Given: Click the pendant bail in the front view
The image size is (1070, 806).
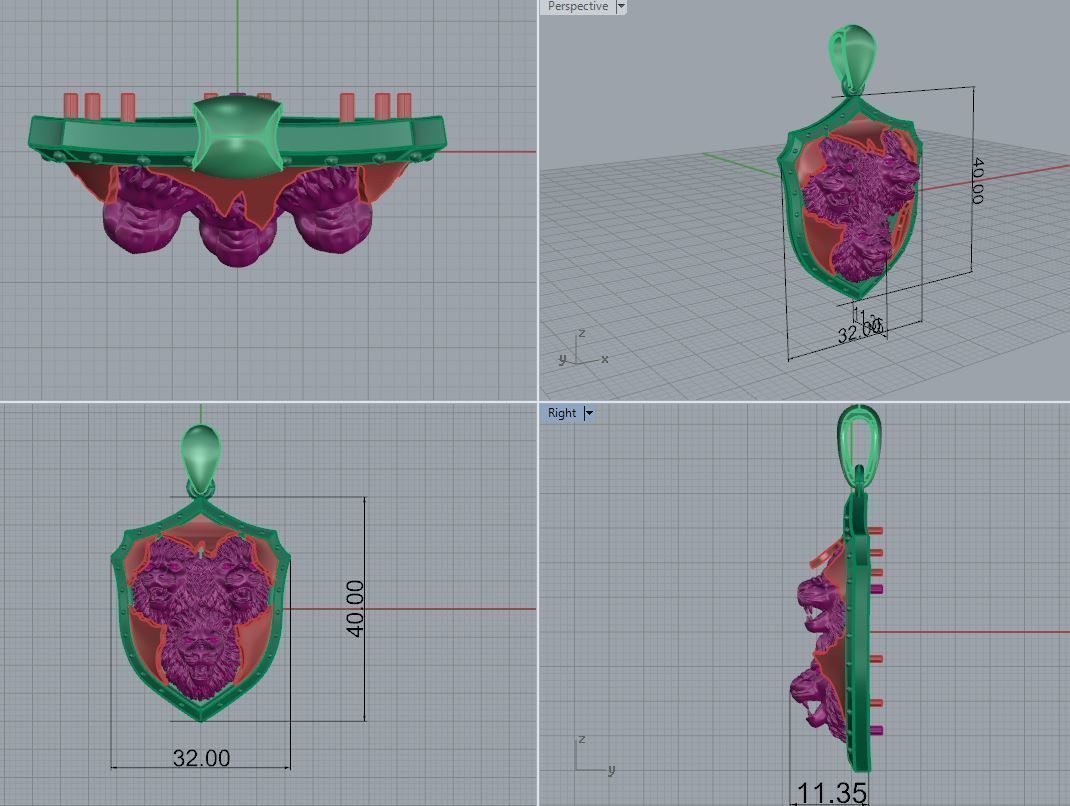Looking at the screenshot, I should (201, 456).
